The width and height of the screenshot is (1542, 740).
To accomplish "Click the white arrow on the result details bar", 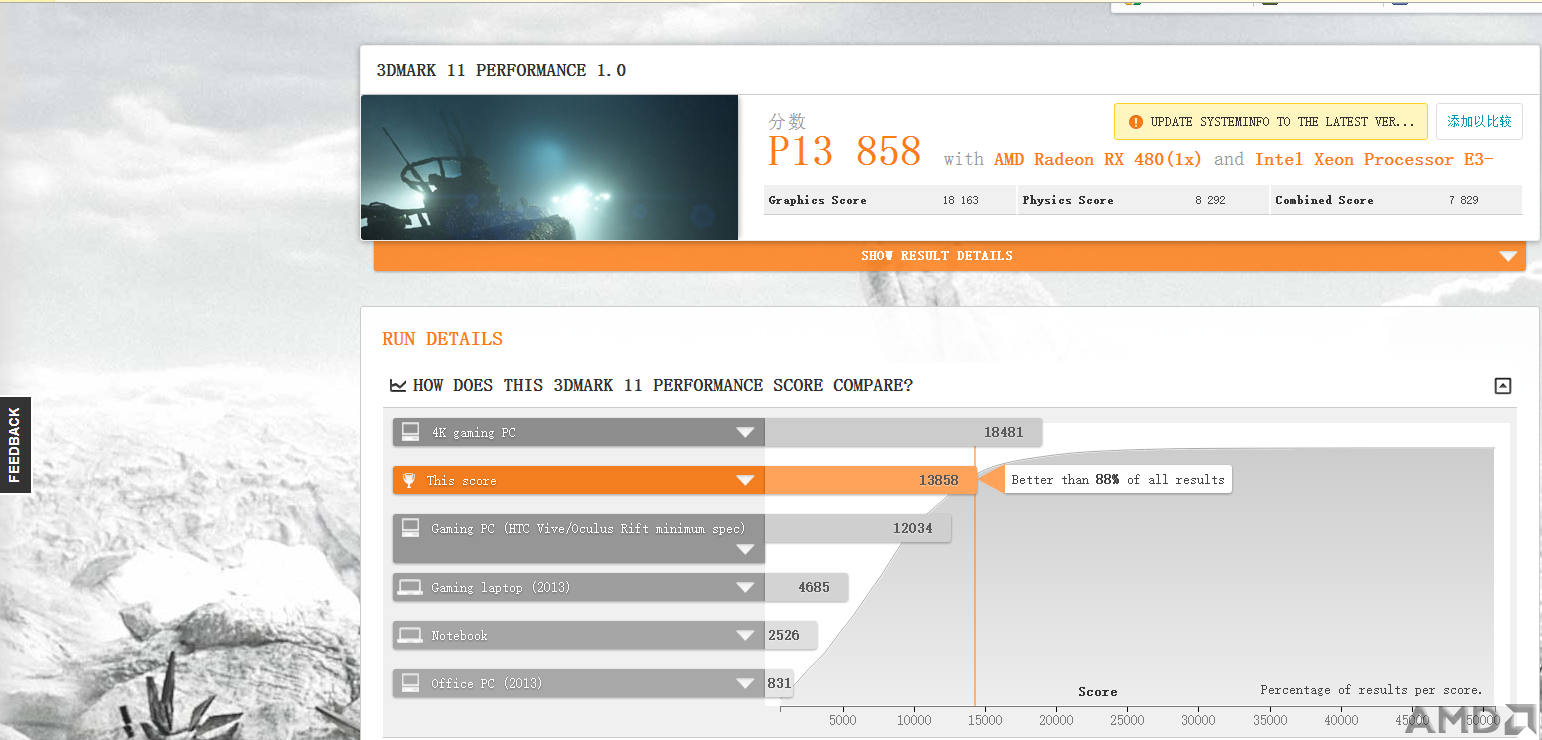I will (1508, 256).
